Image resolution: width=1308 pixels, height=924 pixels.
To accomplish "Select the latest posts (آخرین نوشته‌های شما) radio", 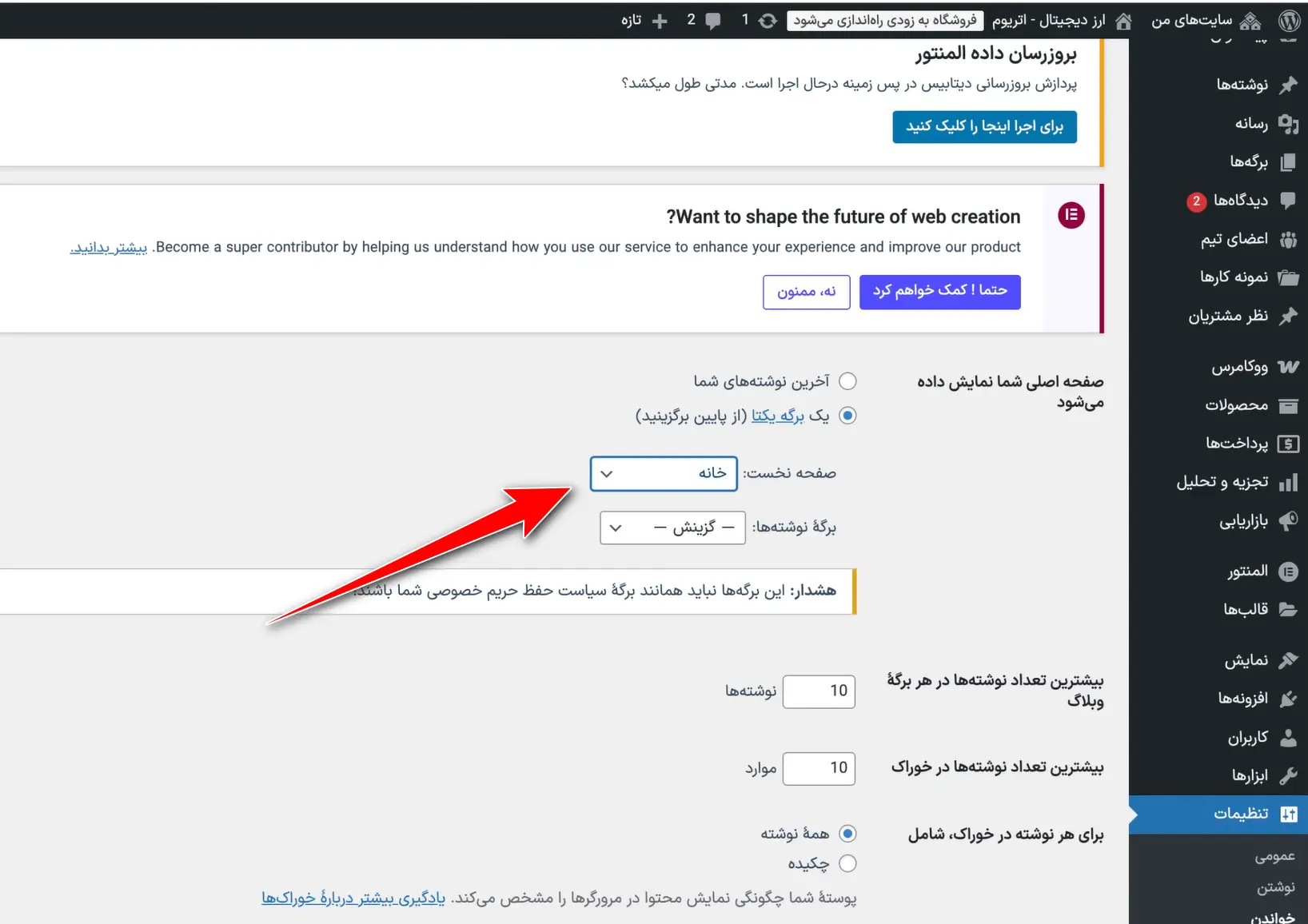I will [848, 381].
